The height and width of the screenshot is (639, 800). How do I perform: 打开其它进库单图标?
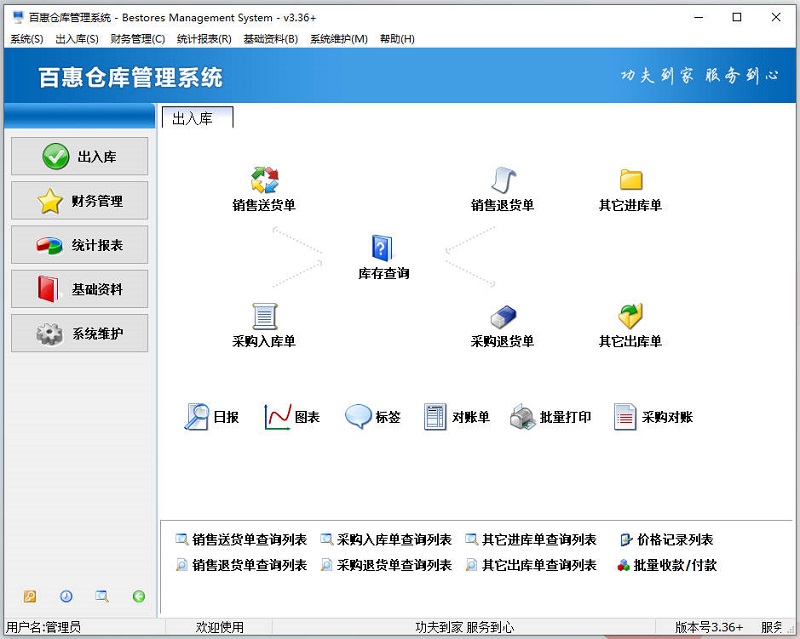point(629,185)
